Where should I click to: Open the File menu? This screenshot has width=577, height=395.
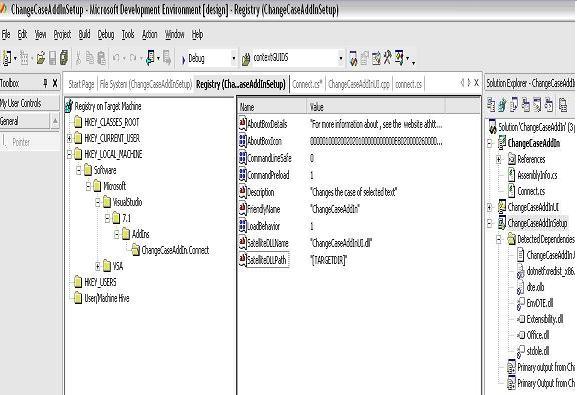(x=6, y=35)
